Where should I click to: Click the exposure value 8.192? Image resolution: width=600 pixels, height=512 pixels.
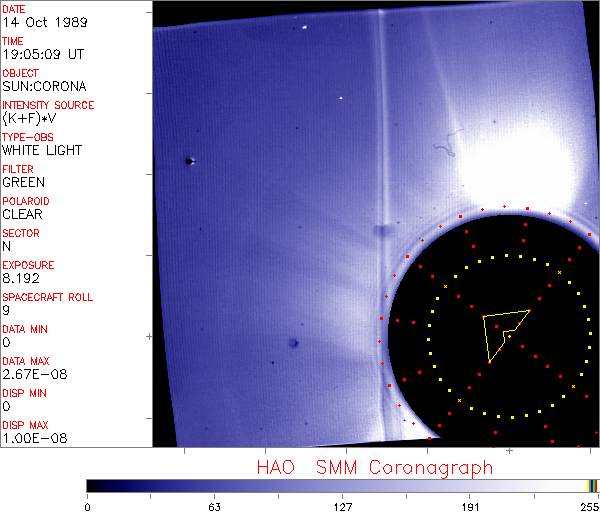[x=21, y=278]
